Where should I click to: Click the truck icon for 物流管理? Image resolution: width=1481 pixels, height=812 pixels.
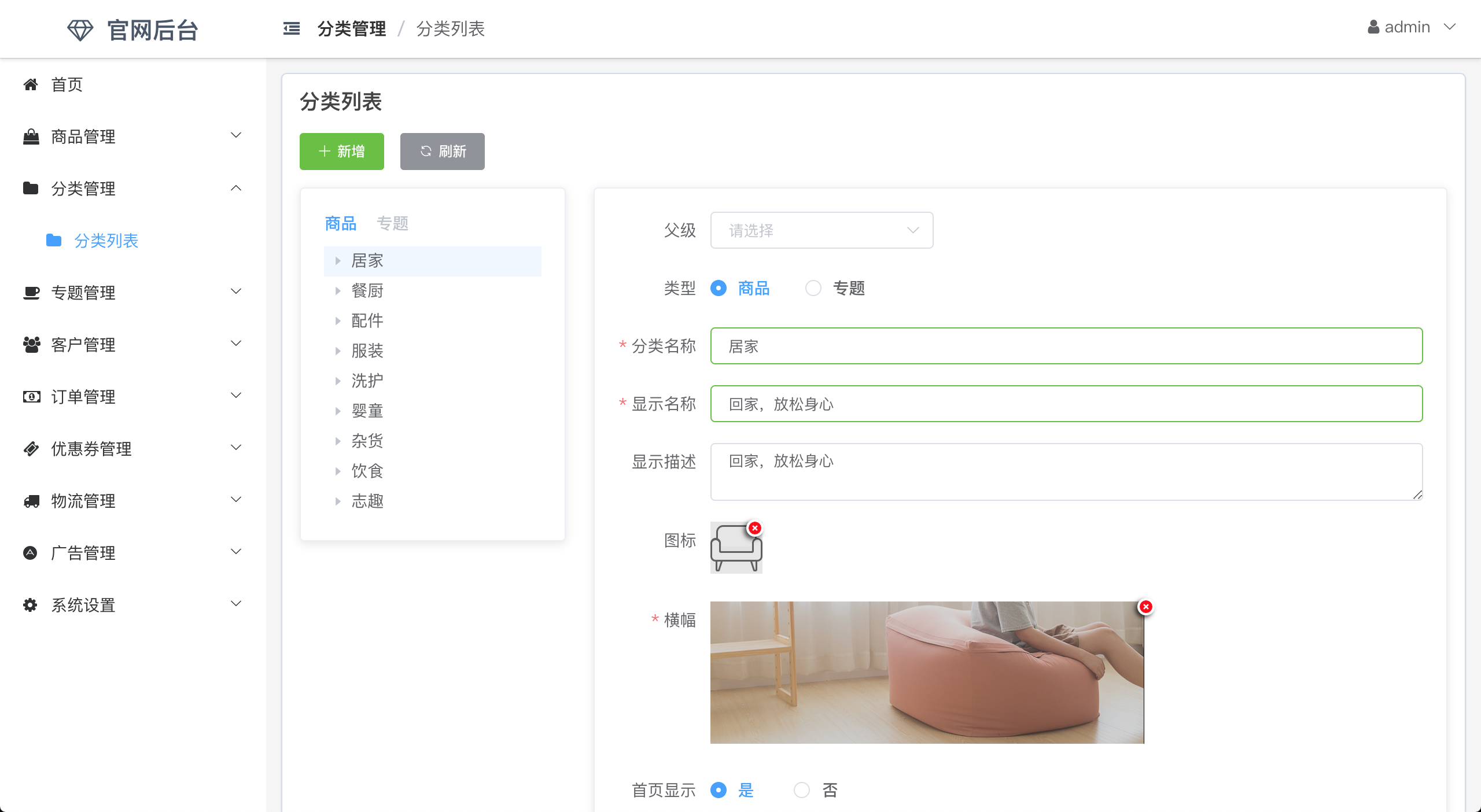point(31,501)
